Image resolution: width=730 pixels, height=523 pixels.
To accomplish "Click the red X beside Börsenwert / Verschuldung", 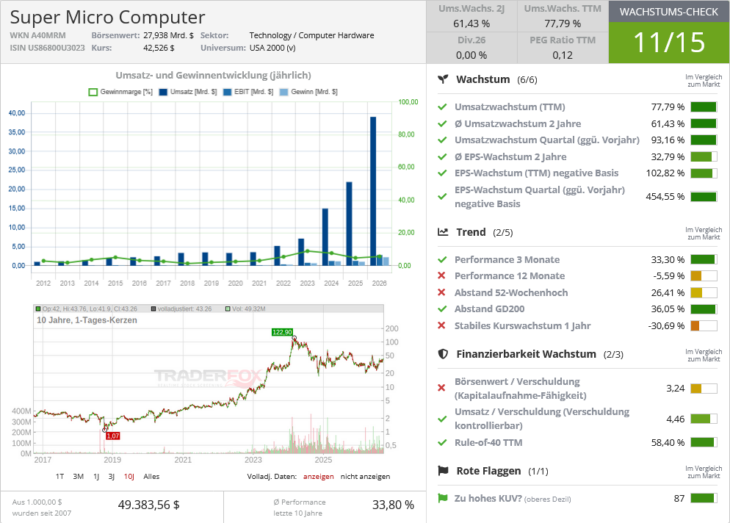I will [442, 388].
